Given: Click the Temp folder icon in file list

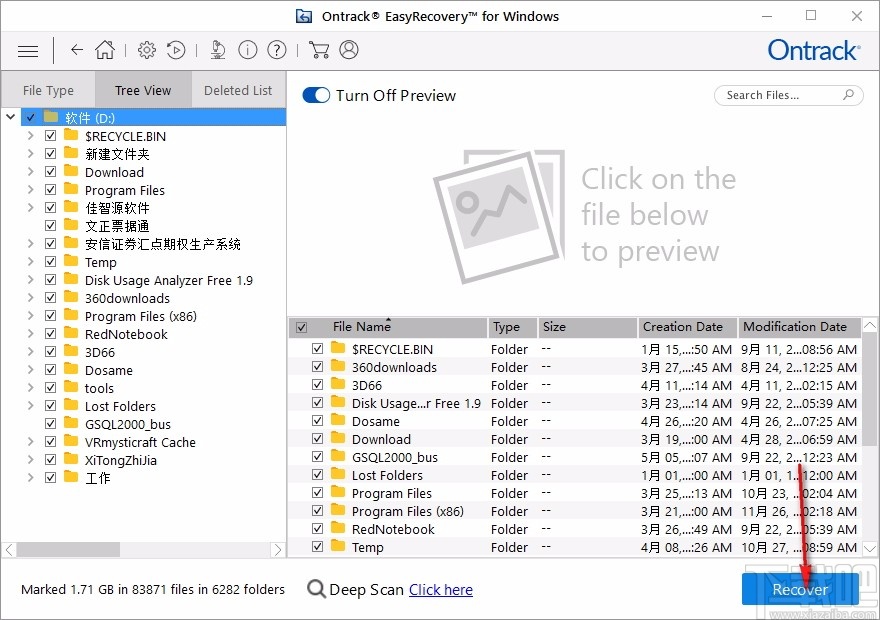Looking at the screenshot, I should 338,546.
